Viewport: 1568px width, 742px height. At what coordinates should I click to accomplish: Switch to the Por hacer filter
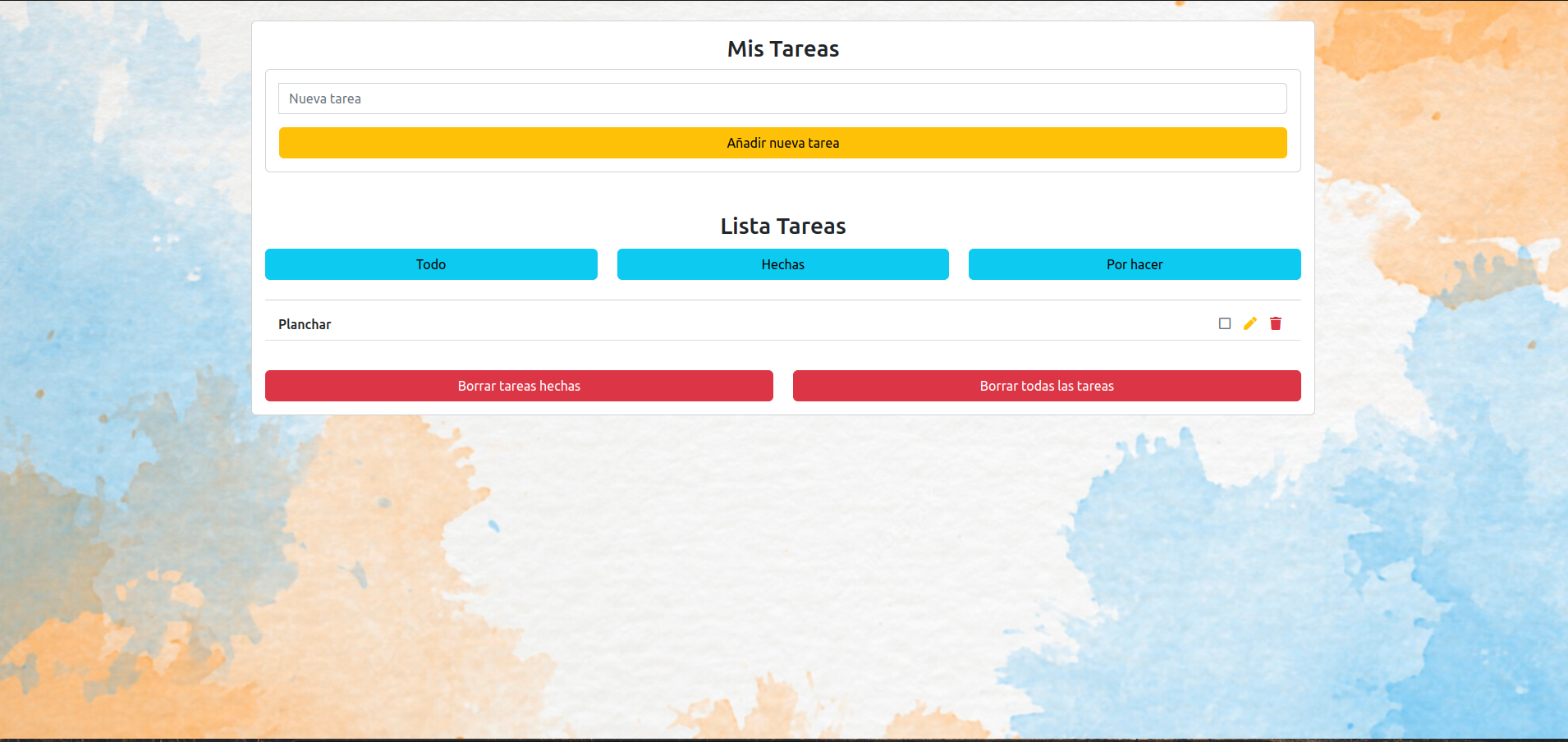point(1134,263)
